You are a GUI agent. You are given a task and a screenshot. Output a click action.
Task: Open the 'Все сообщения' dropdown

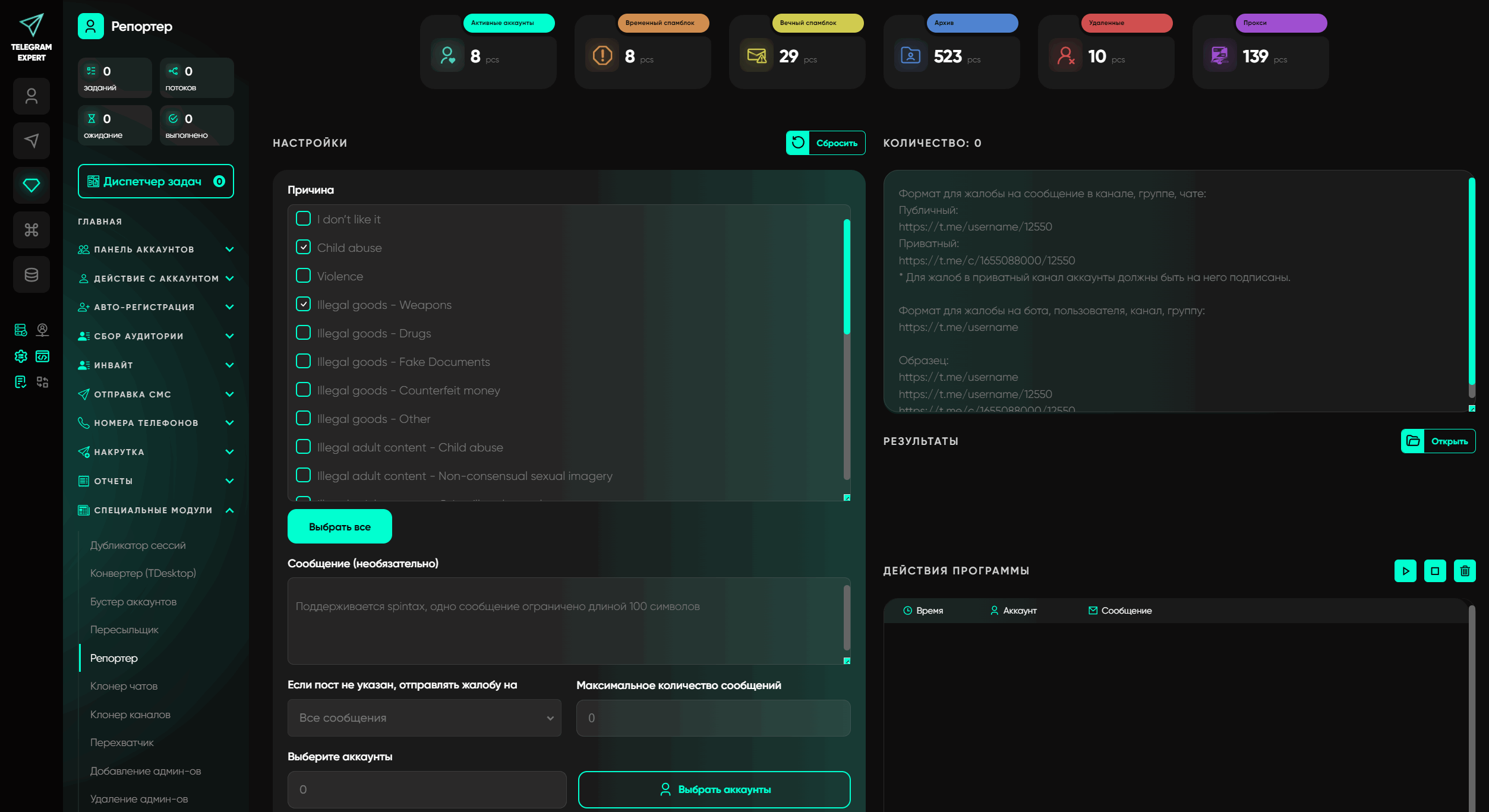pyautogui.click(x=424, y=718)
